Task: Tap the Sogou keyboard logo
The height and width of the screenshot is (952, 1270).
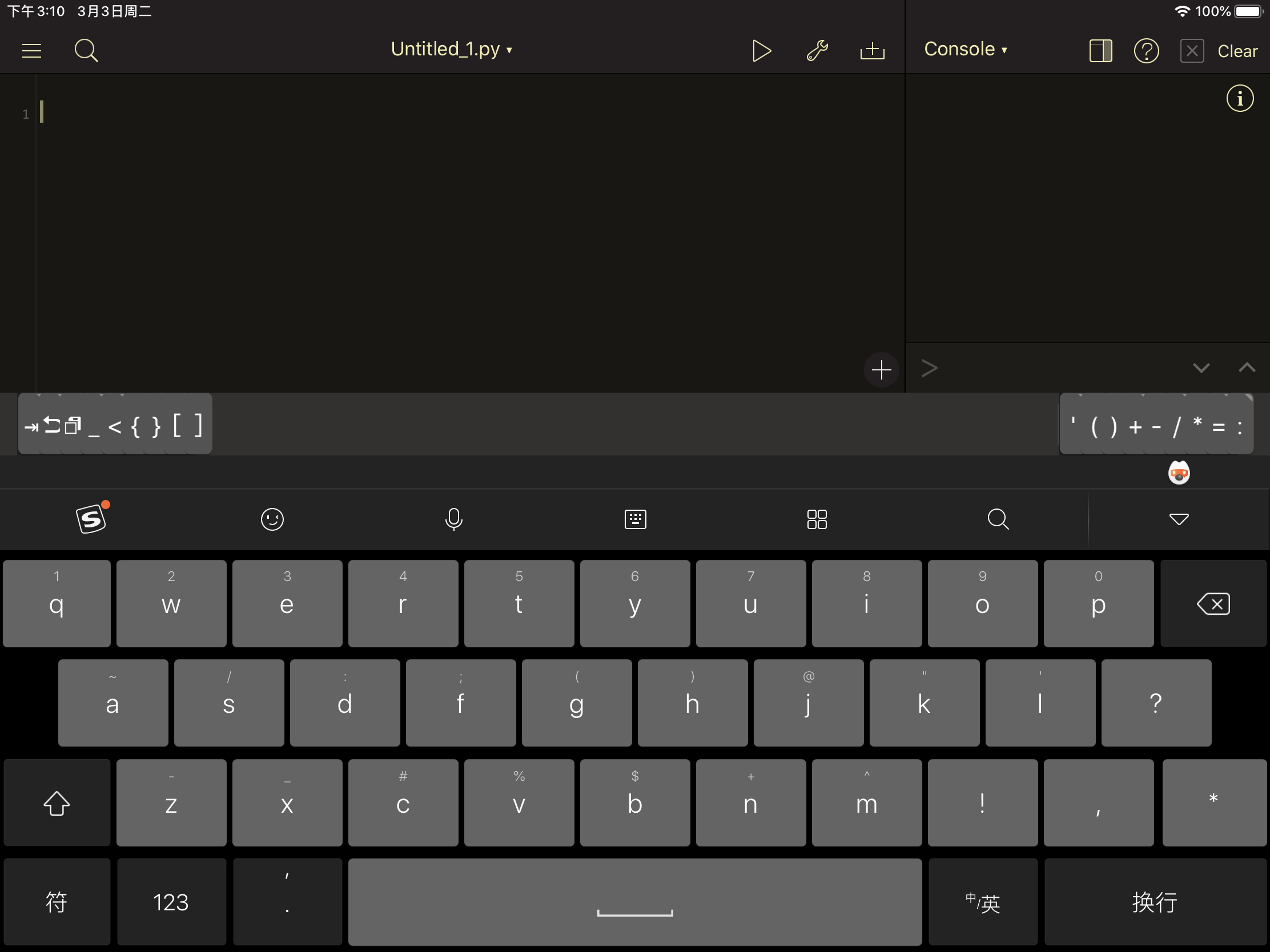Action: (91, 519)
